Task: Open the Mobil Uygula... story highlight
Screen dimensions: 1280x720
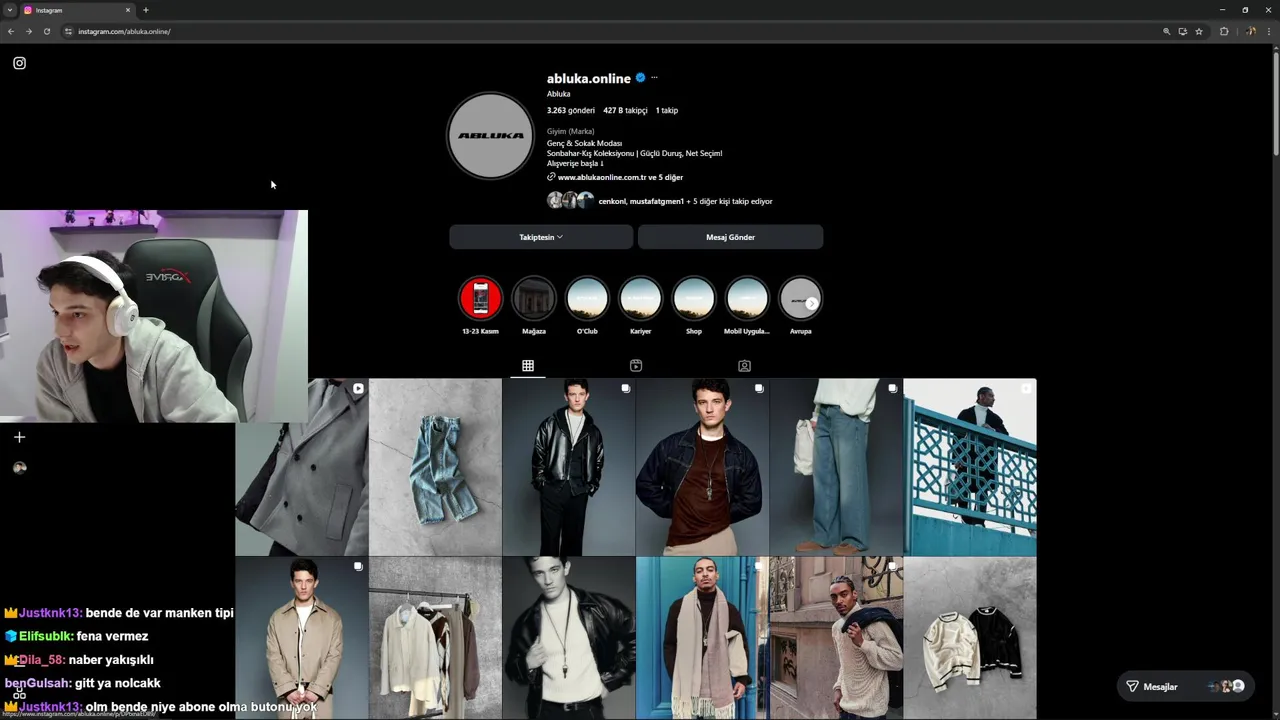Action: (x=747, y=298)
